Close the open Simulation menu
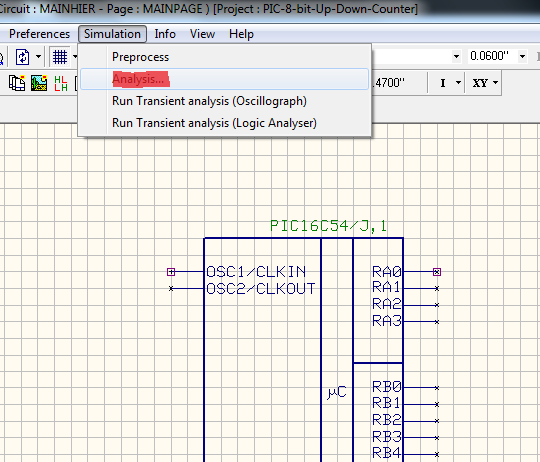540x462 pixels. point(112,34)
